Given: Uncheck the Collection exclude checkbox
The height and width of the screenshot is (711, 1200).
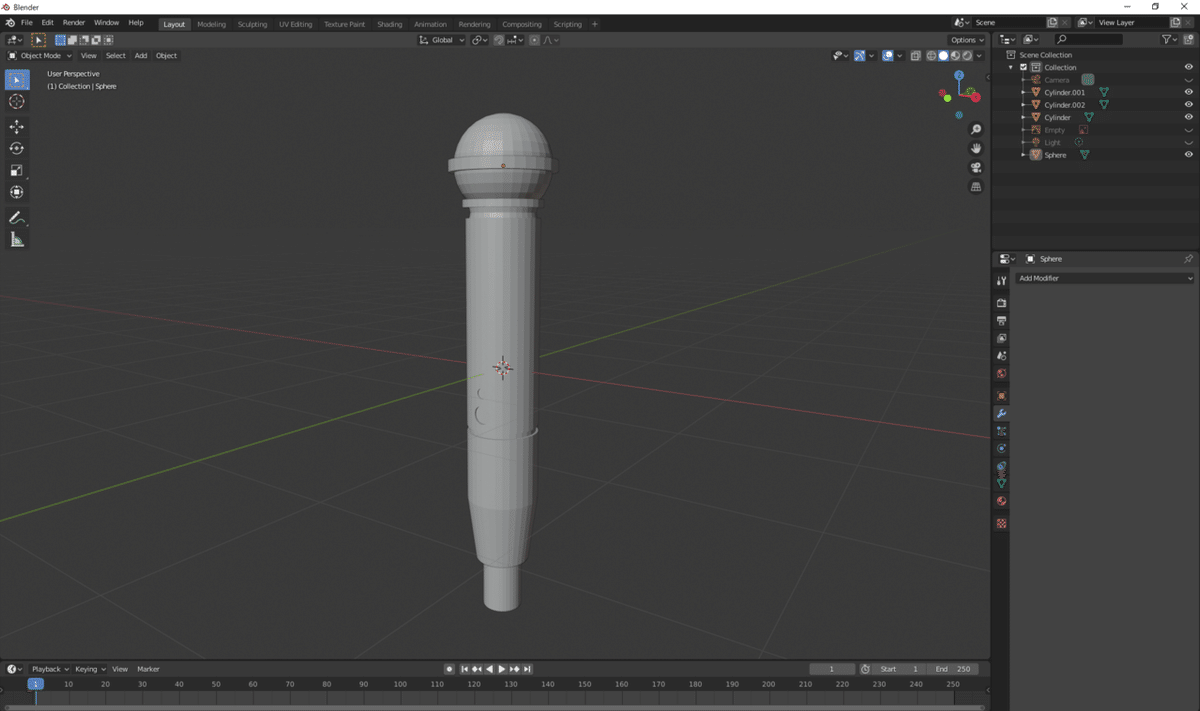Looking at the screenshot, I should coord(1023,67).
